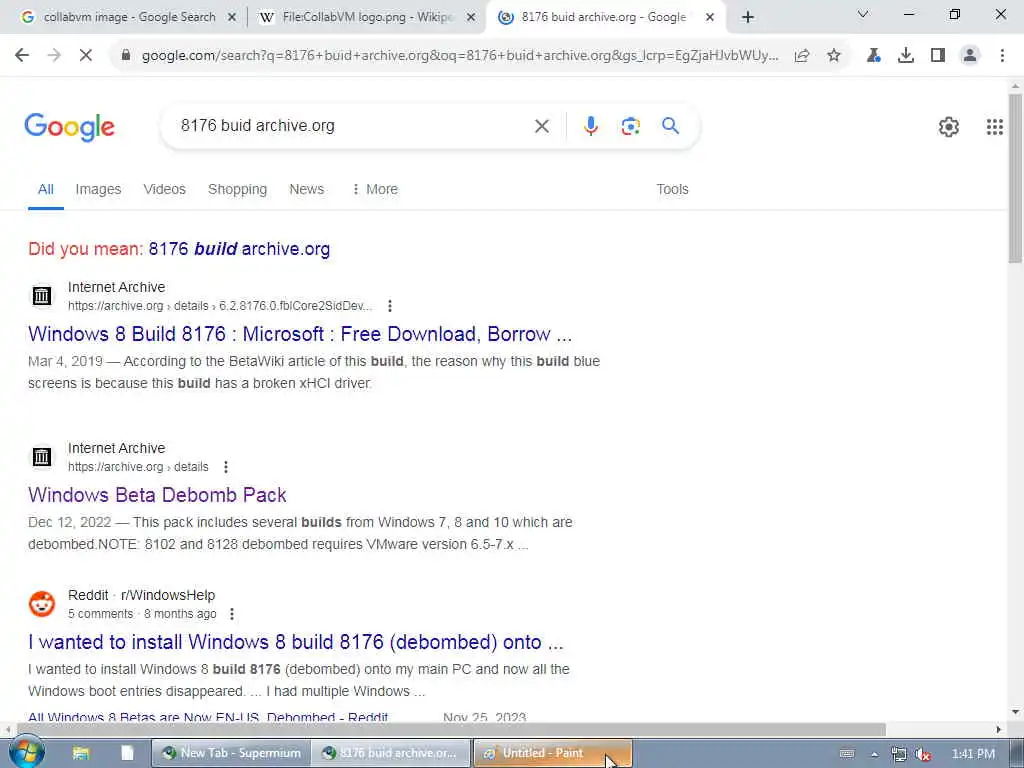Close the CollabVM logo.png tab
Image resolution: width=1024 pixels, height=768 pixels.
point(470,18)
